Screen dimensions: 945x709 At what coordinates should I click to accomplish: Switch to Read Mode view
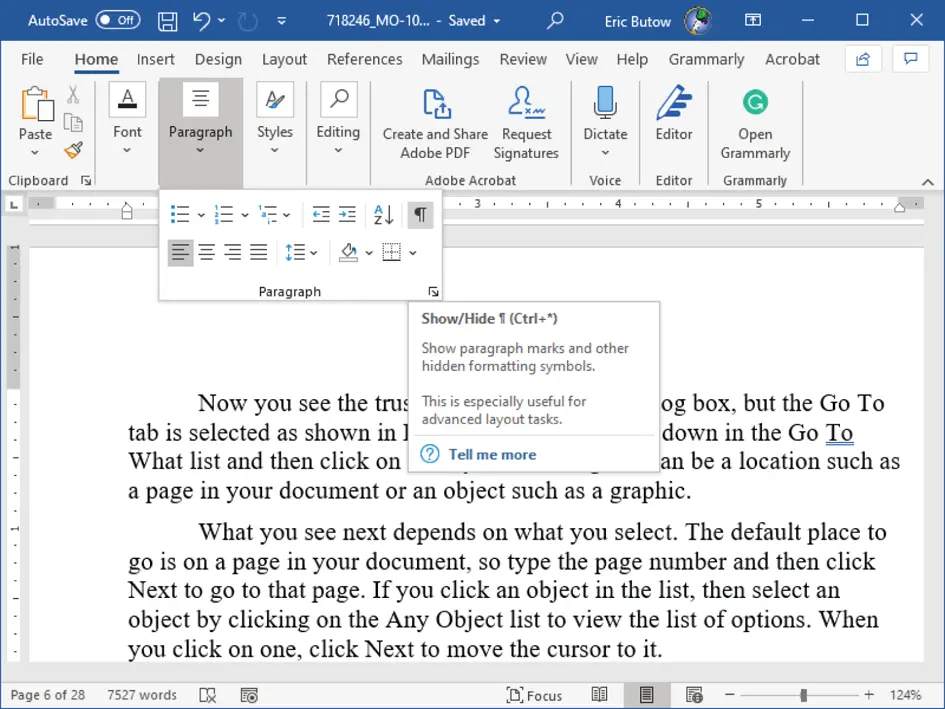599,695
